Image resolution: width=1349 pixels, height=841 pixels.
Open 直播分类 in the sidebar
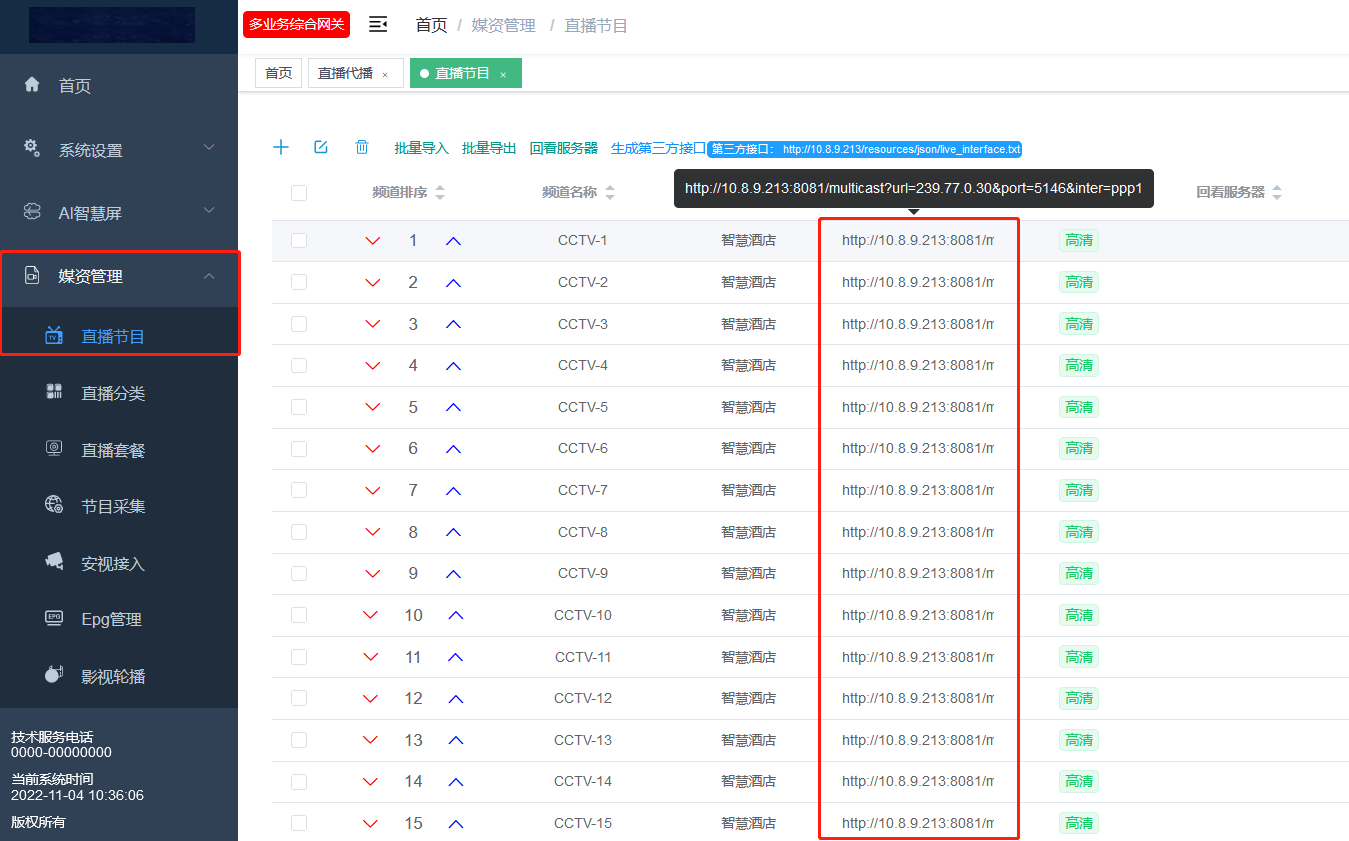113,393
